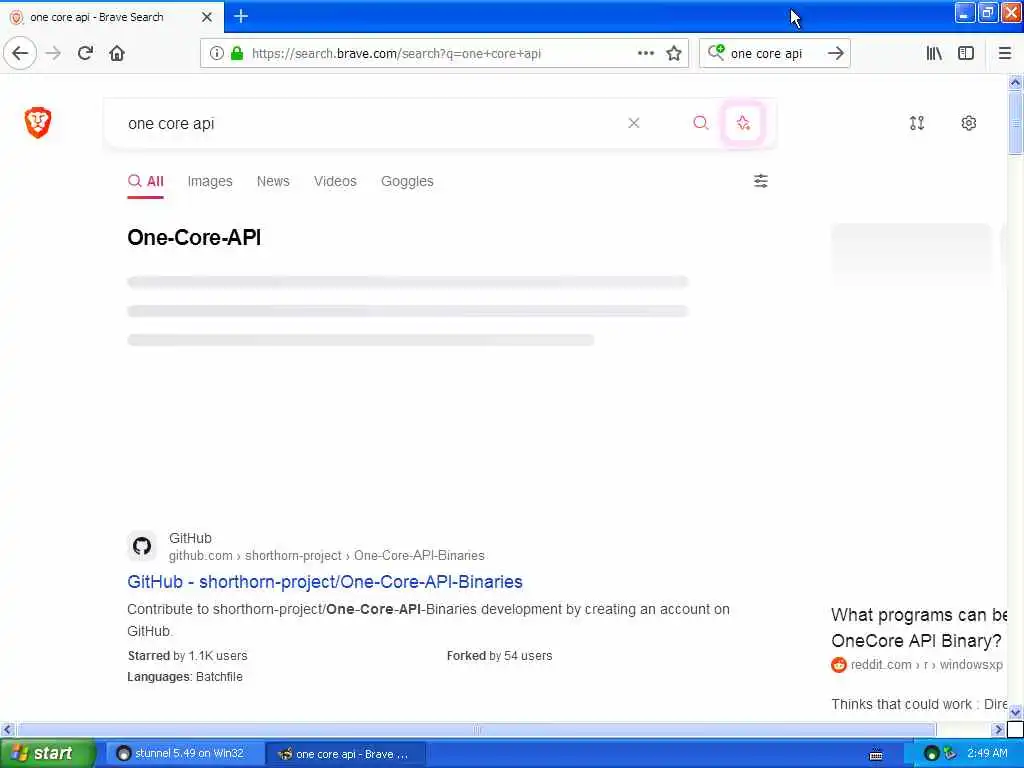This screenshot has height=768, width=1024.
Task: Bookmark this page with the star
Action: [674, 54]
